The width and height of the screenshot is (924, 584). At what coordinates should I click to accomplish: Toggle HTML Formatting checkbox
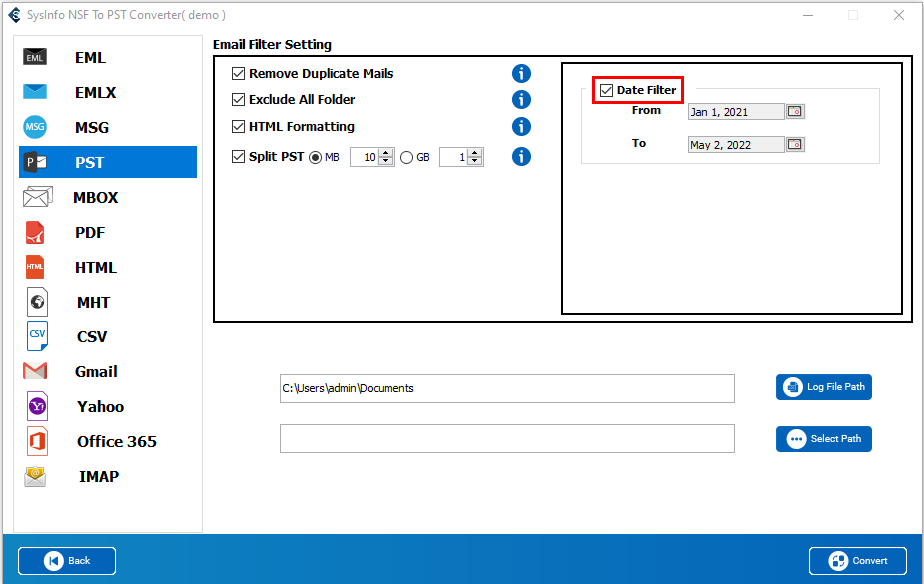(238, 127)
